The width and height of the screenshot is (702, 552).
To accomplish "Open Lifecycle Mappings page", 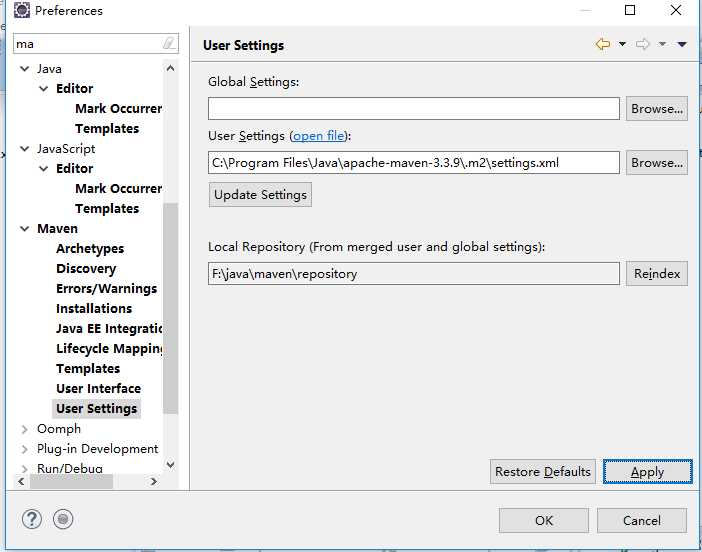I will point(109,349).
